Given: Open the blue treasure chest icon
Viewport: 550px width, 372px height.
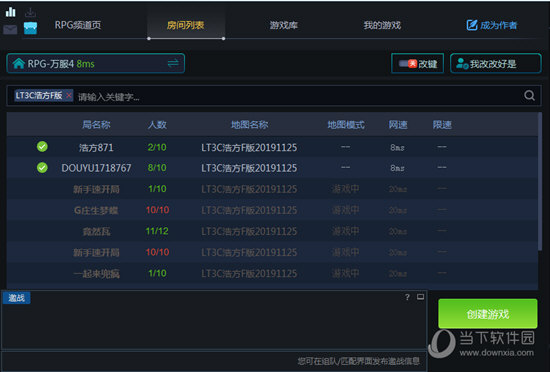Looking at the screenshot, I should pos(31,28).
